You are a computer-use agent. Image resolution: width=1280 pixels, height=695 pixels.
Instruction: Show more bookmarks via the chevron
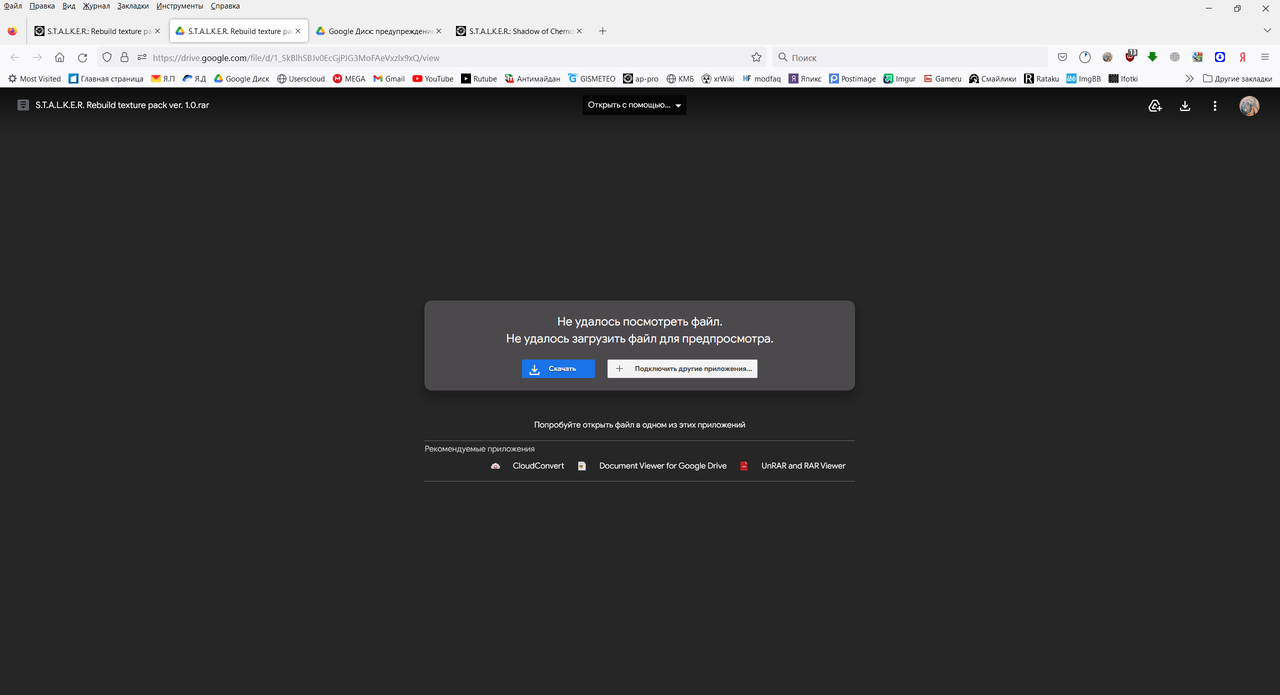click(x=1190, y=79)
